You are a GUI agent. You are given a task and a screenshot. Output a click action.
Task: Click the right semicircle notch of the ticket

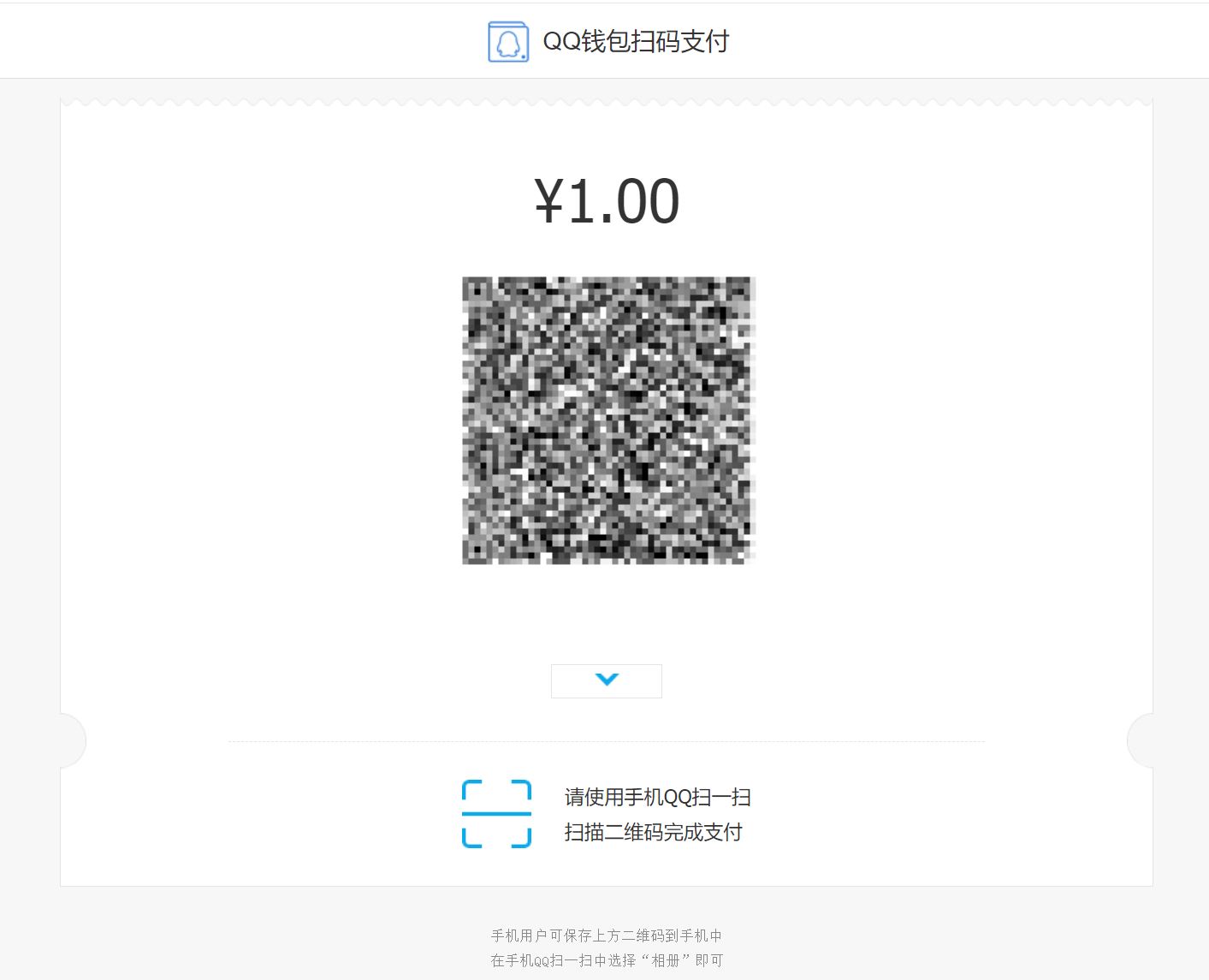pyautogui.click(x=1140, y=740)
